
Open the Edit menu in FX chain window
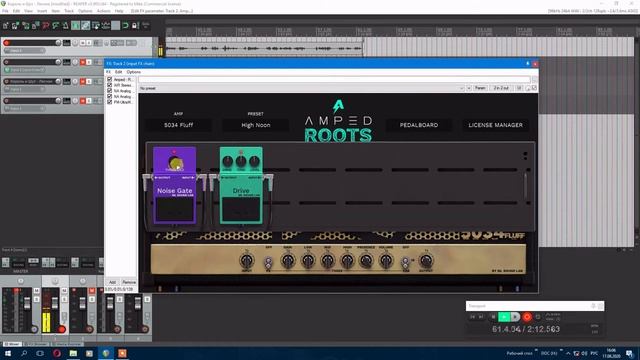[118, 72]
